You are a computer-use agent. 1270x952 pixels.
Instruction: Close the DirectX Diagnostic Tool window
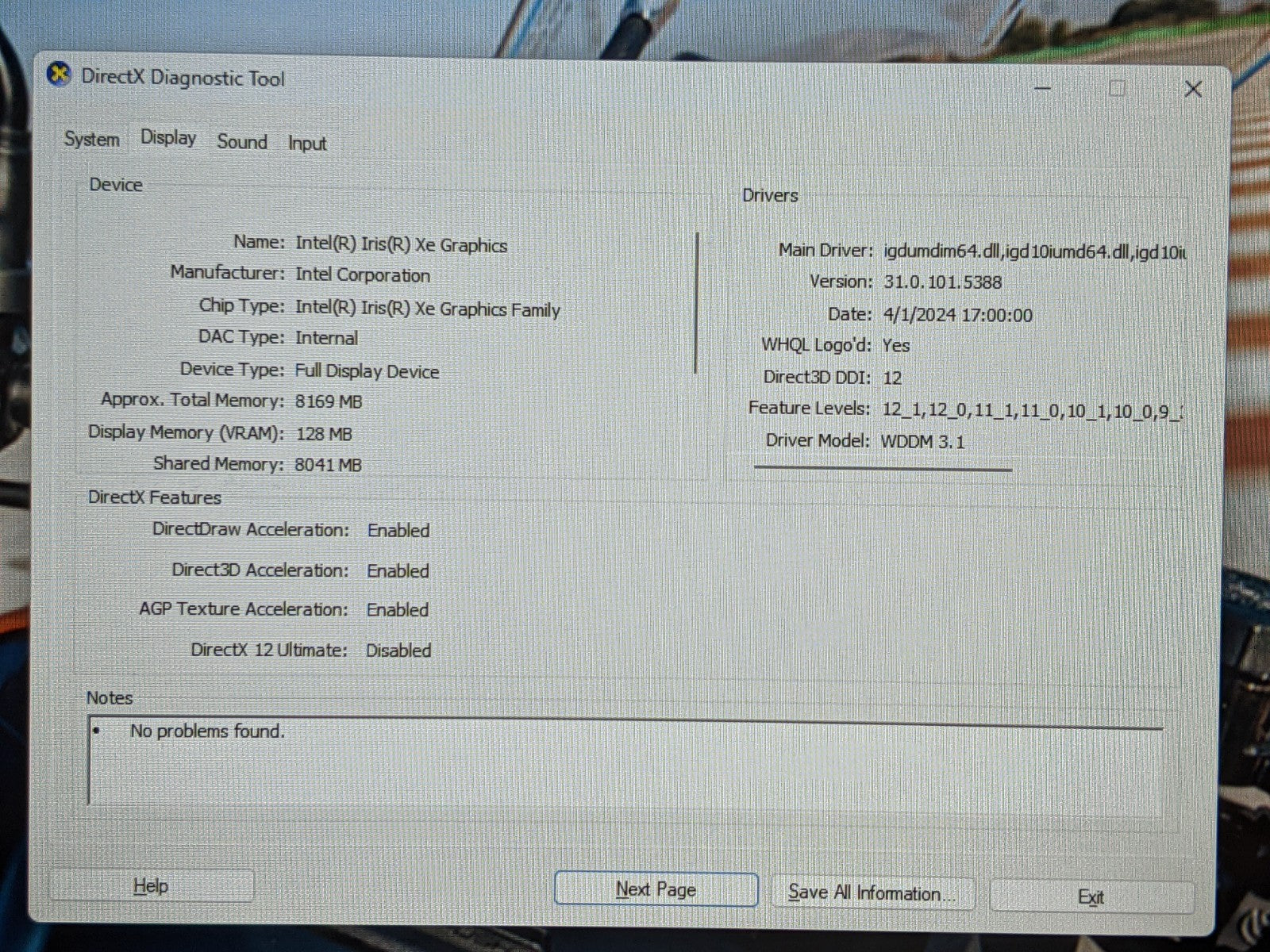(x=1192, y=89)
